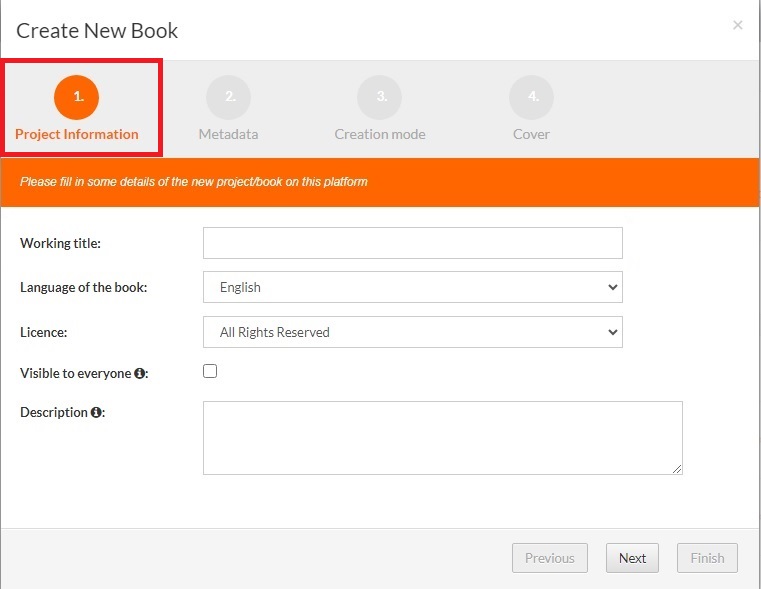Select the Project Information step label
The height and width of the screenshot is (589, 761).
pyautogui.click(x=77, y=134)
